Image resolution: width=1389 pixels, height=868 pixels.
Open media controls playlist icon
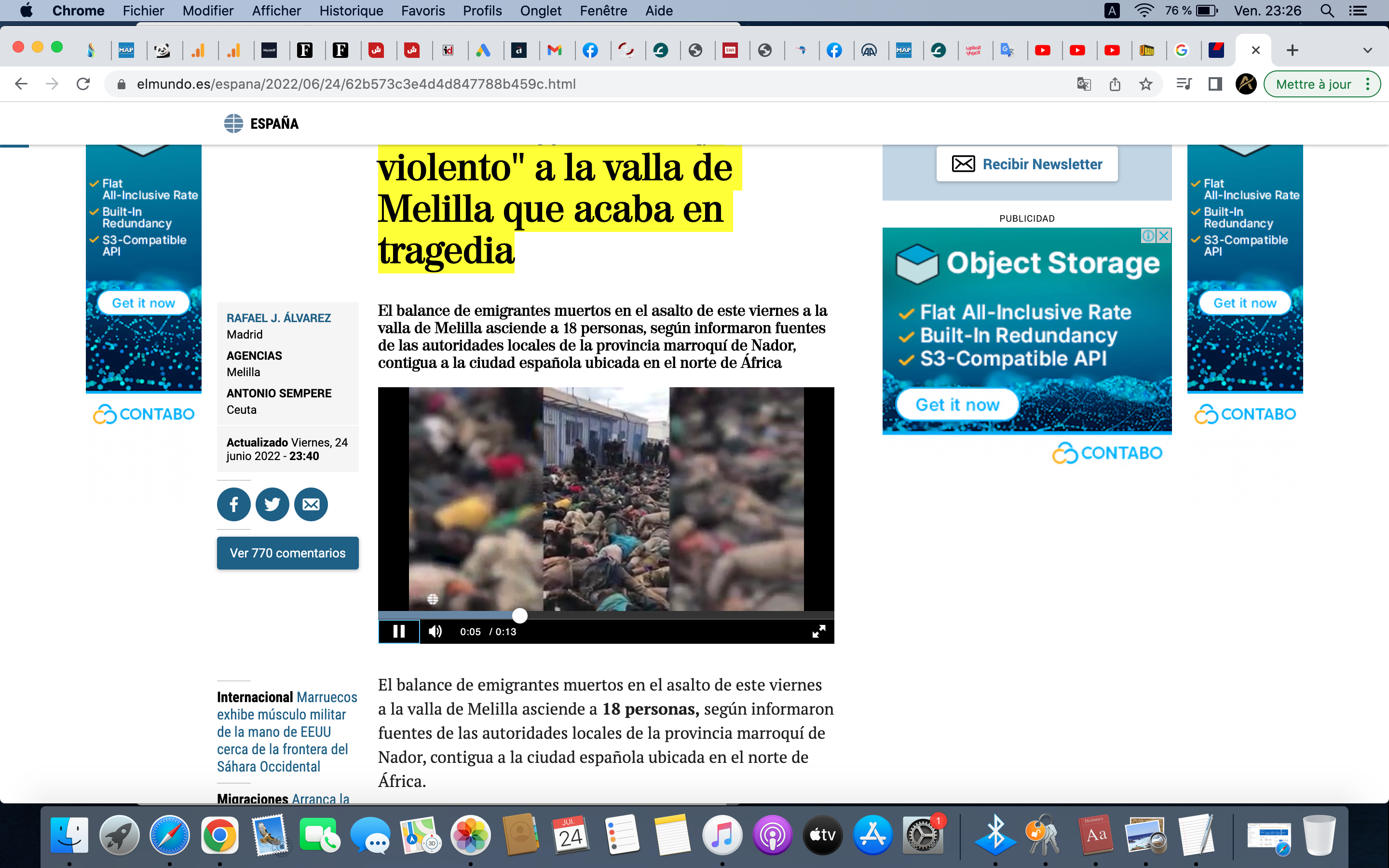pyautogui.click(x=1184, y=84)
